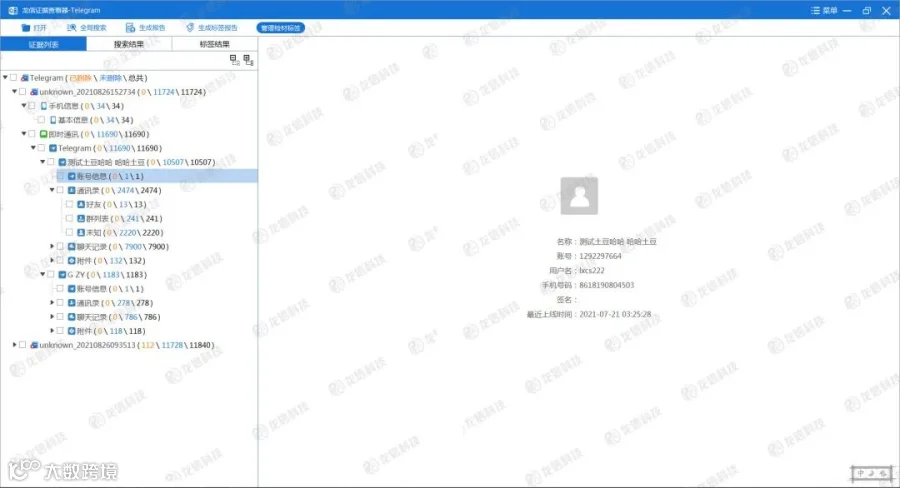Click the 附件 (118) attachment icon
Screen dimensions: 900x488
click(x=72, y=331)
